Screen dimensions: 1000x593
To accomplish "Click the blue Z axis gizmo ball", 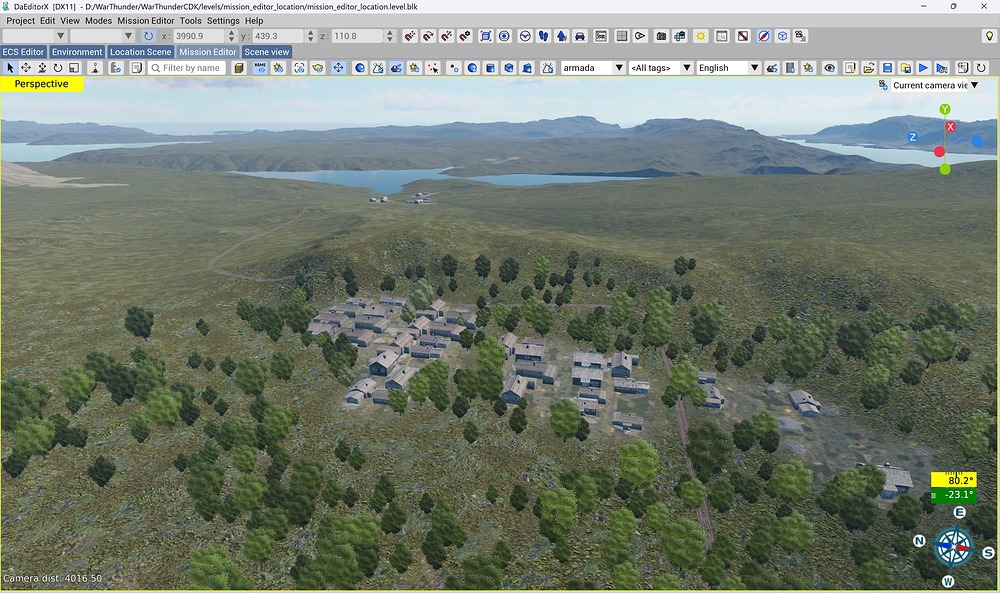I will pos(913,137).
